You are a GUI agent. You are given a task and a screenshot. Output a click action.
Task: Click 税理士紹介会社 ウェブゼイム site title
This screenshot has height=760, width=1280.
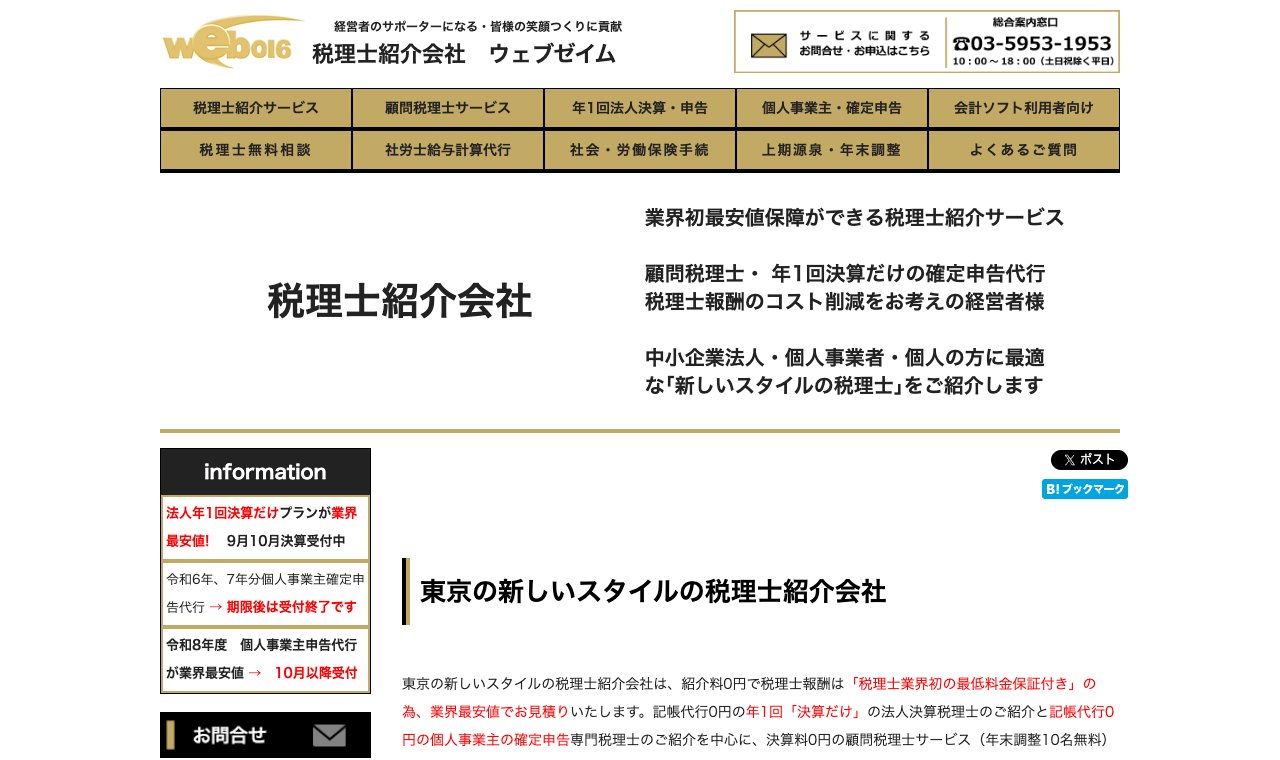(464, 54)
